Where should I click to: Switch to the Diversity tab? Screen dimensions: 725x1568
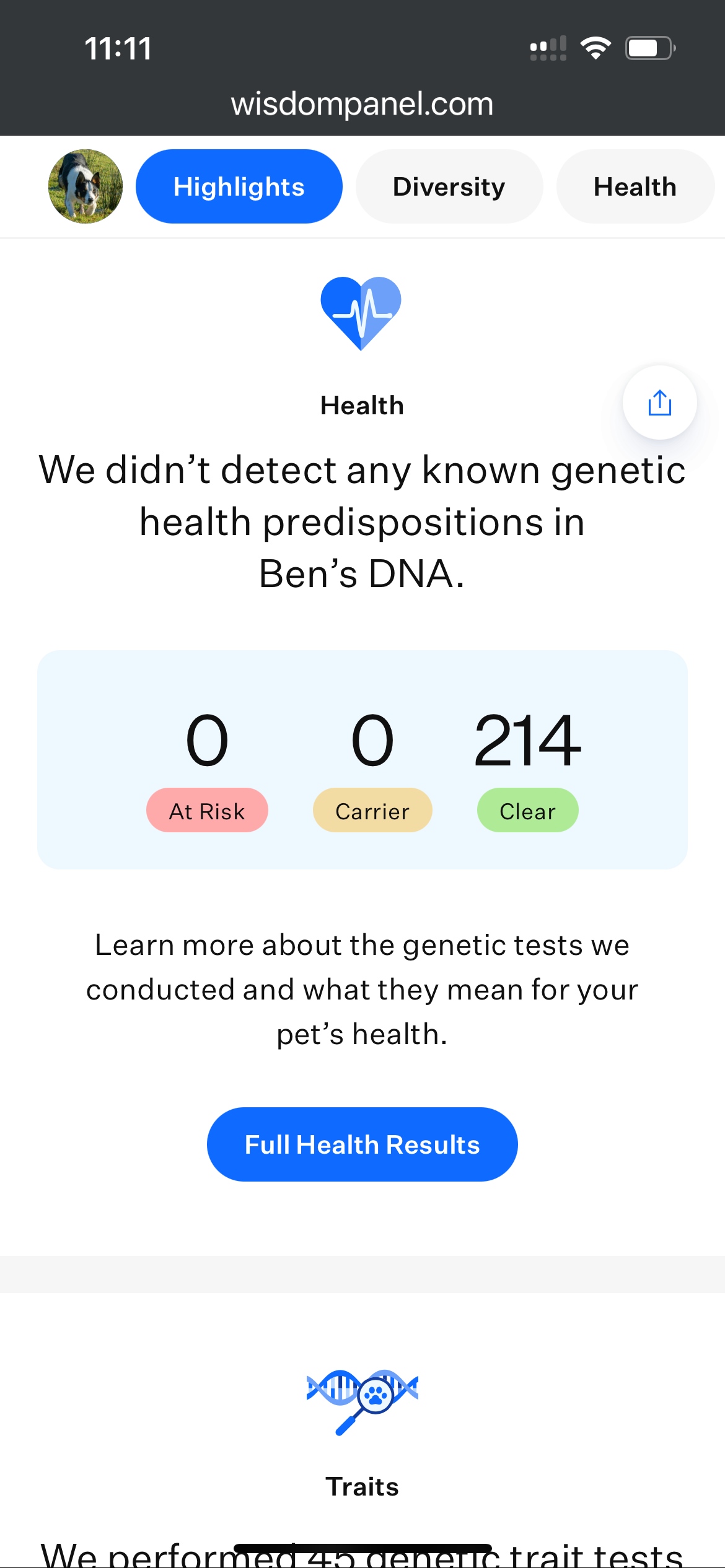click(x=449, y=186)
